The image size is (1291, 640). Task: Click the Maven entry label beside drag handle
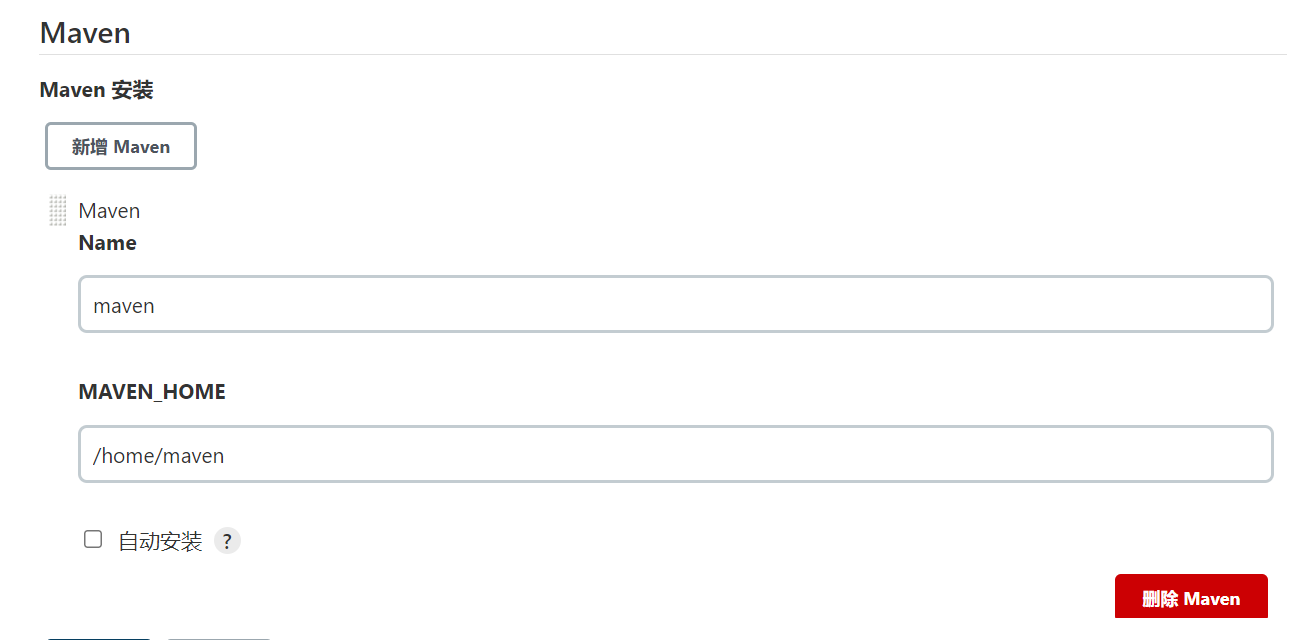(110, 211)
